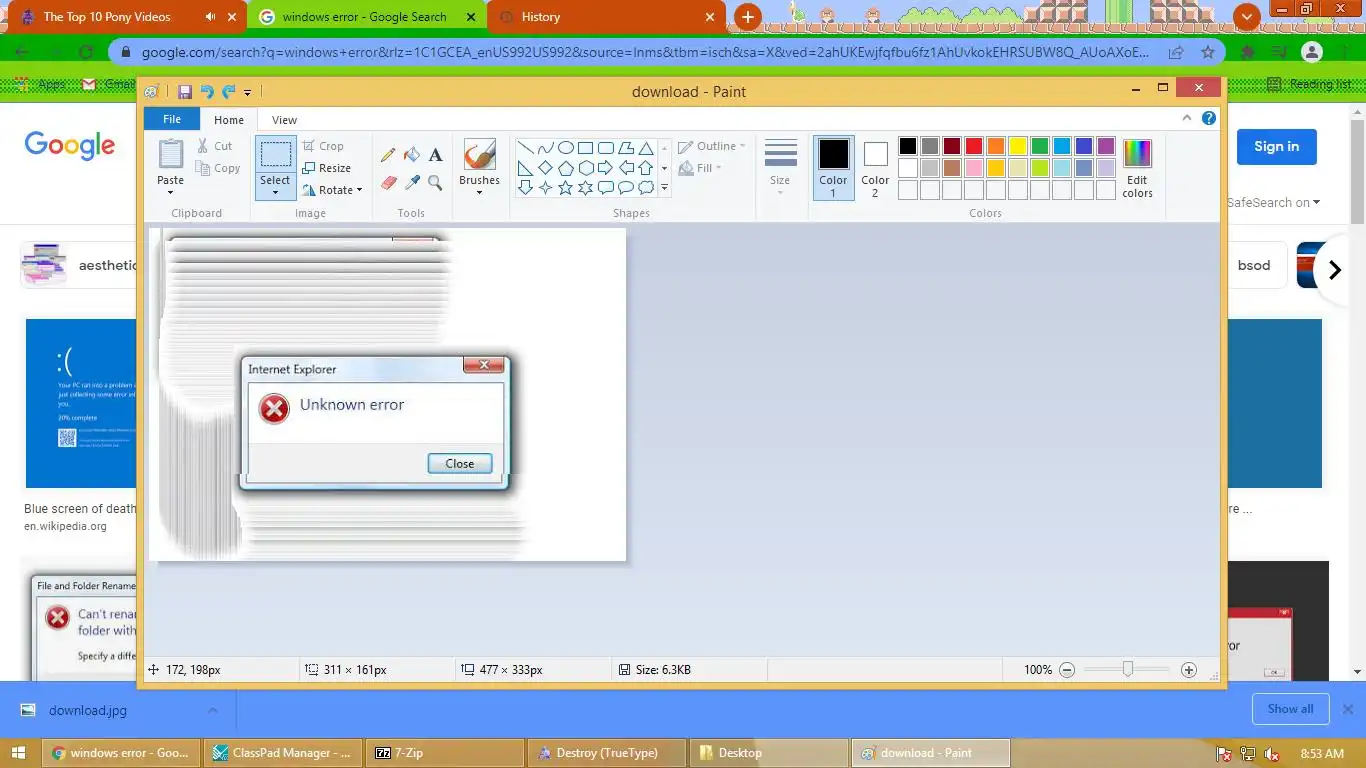Click the Paint Help question mark icon
The height and width of the screenshot is (768, 1366).
coord(1209,118)
